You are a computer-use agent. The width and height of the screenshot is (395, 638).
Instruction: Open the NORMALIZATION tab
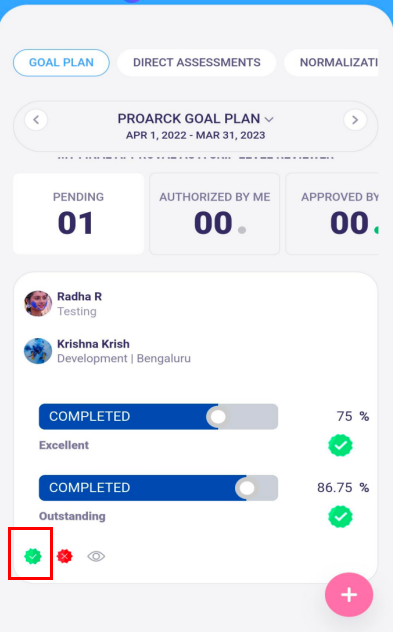tap(332, 62)
